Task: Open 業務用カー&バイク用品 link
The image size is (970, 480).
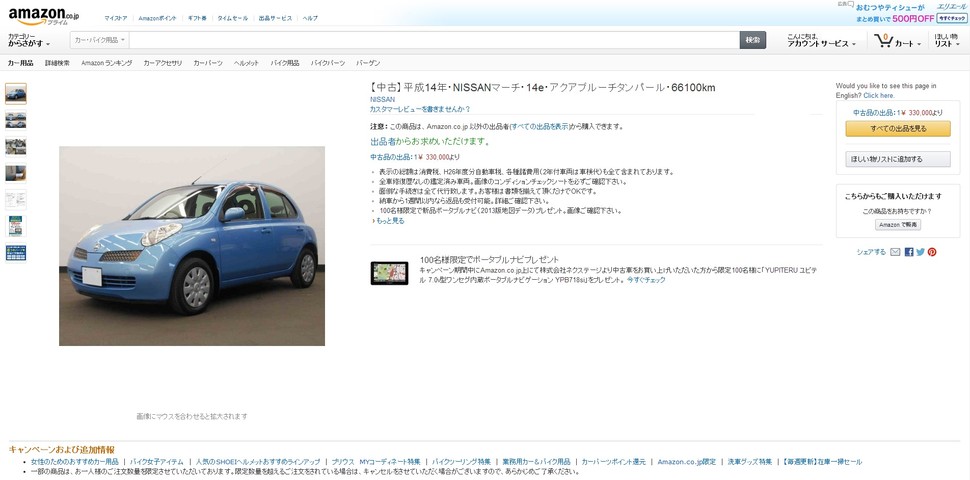Action: (x=536, y=462)
